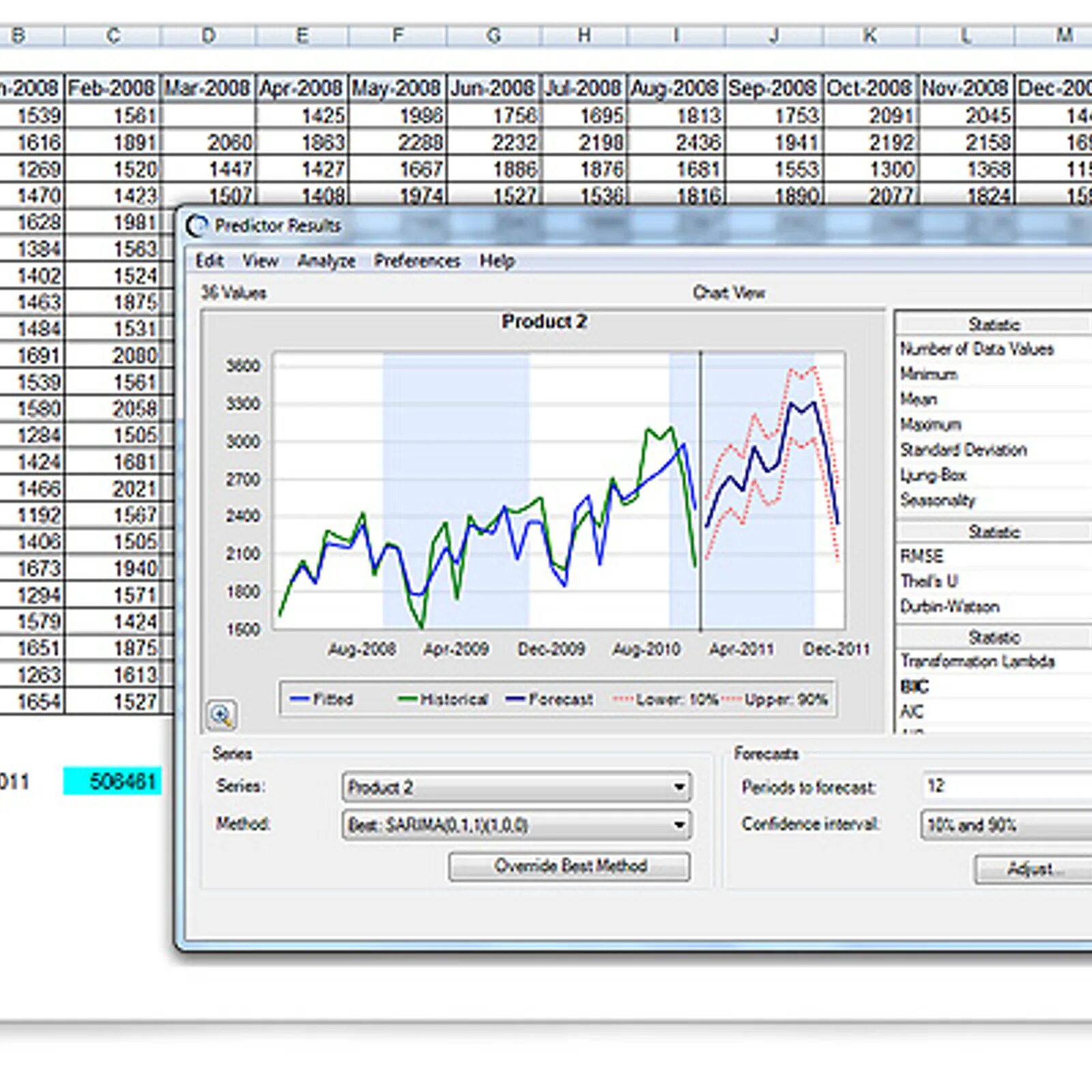
Task: Click the Chart View label
Action: [729, 293]
